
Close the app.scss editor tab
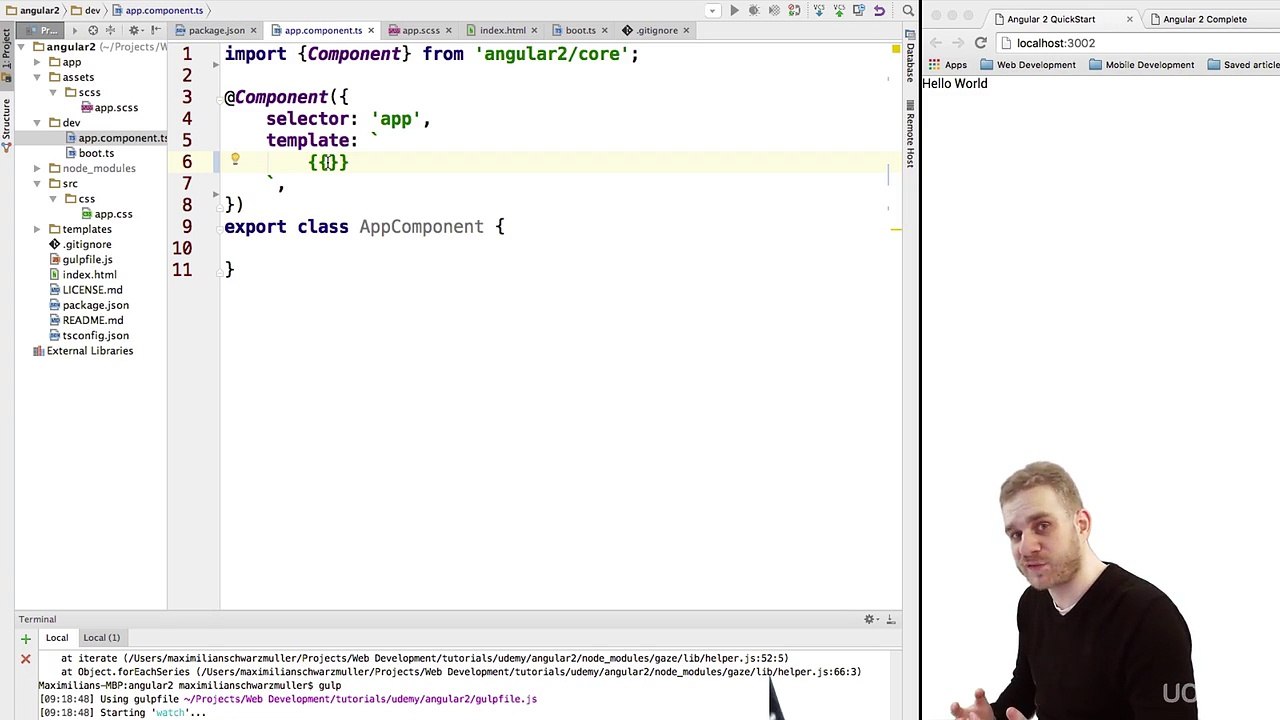[449, 30]
